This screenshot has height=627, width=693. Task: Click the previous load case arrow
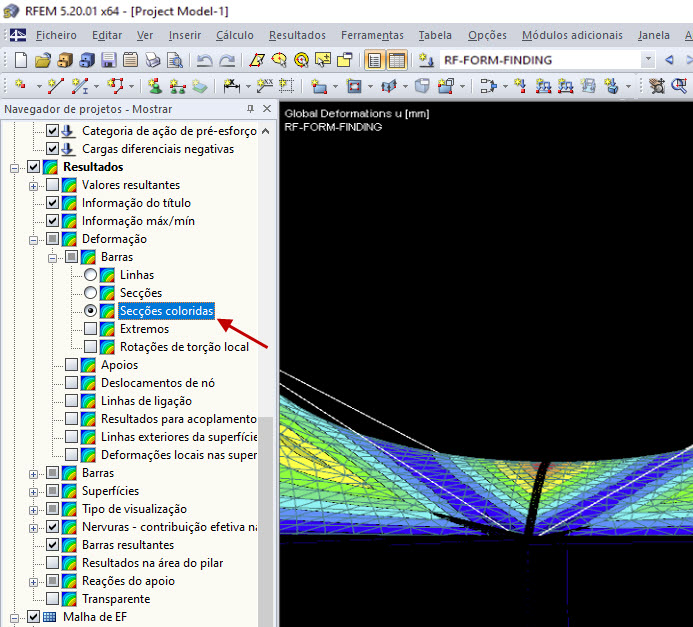[x=669, y=60]
